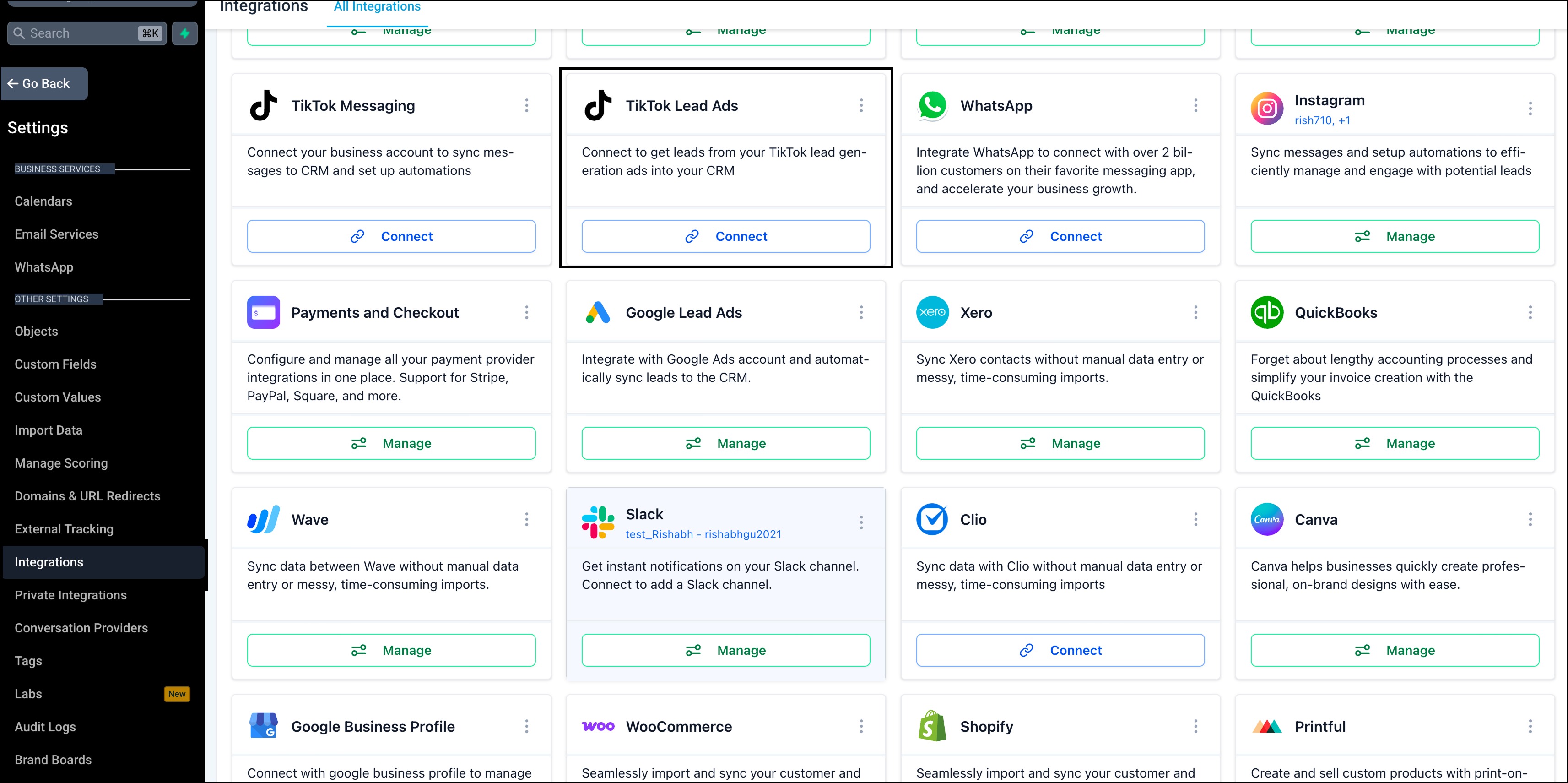Manage the Xero integration
Image resolution: width=1568 pixels, height=783 pixels.
point(1060,443)
